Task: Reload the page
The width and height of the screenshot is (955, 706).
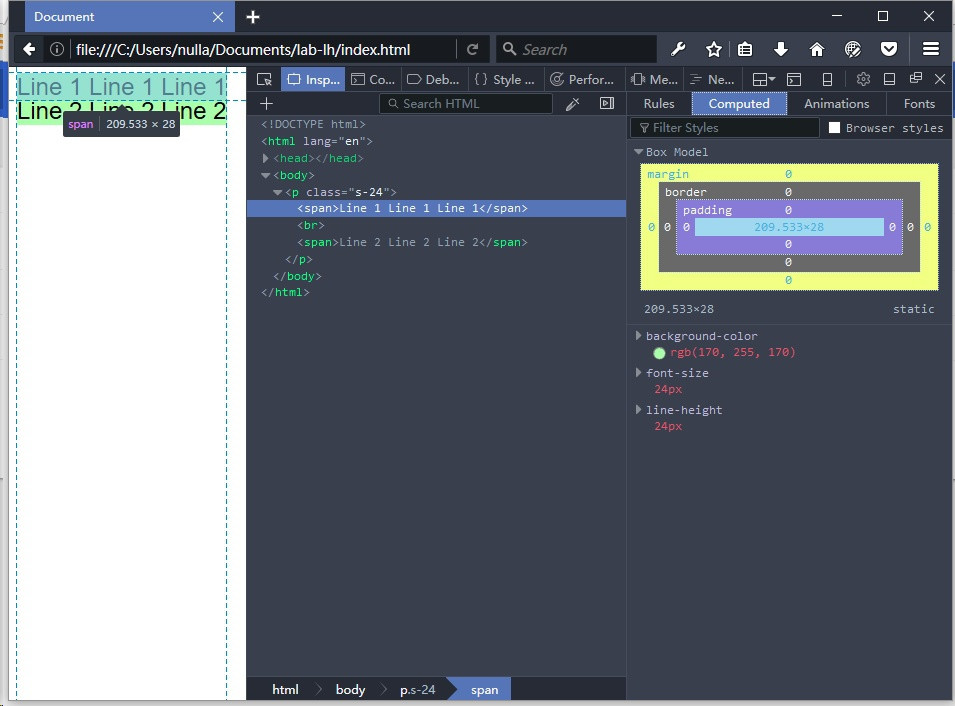Action: pyautogui.click(x=472, y=49)
